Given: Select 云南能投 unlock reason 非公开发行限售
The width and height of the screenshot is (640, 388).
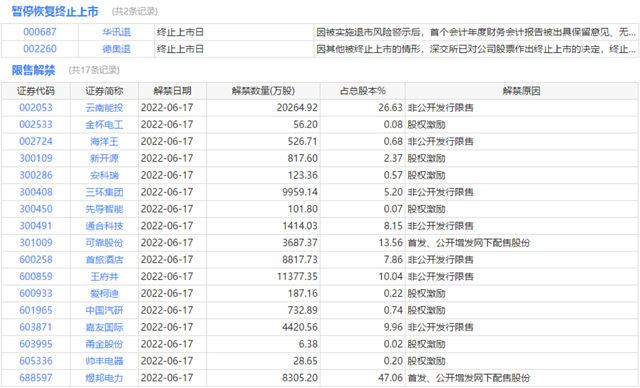Looking at the screenshot, I should [x=440, y=108].
